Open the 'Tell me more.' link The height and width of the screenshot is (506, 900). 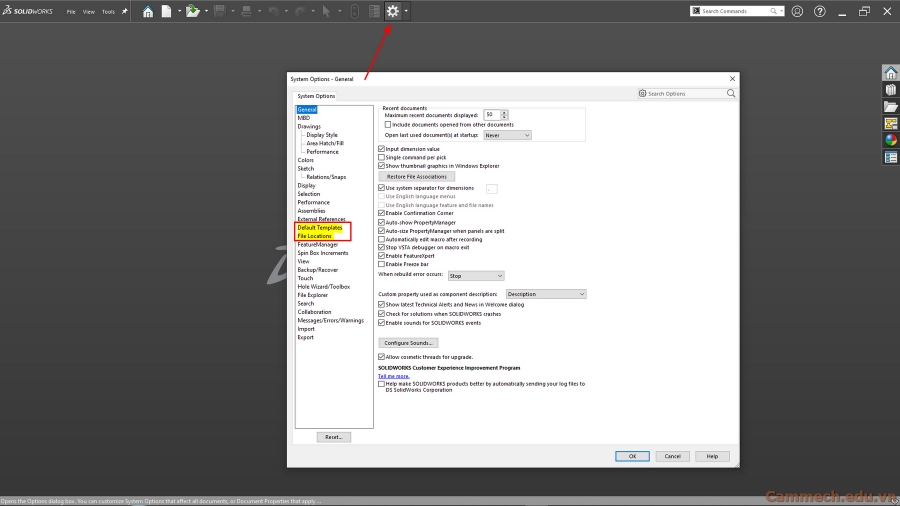tap(394, 376)
